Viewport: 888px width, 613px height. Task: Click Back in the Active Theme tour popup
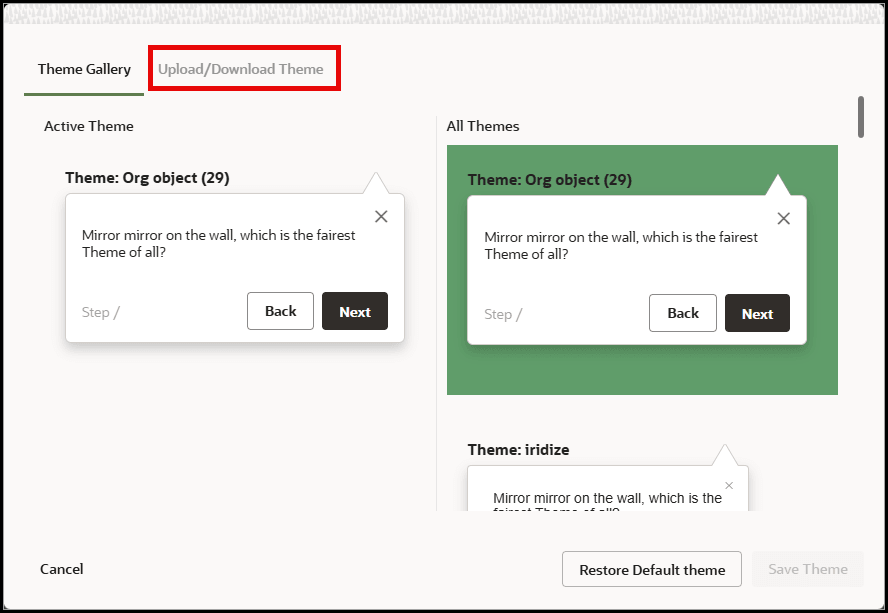click(280, 311)
